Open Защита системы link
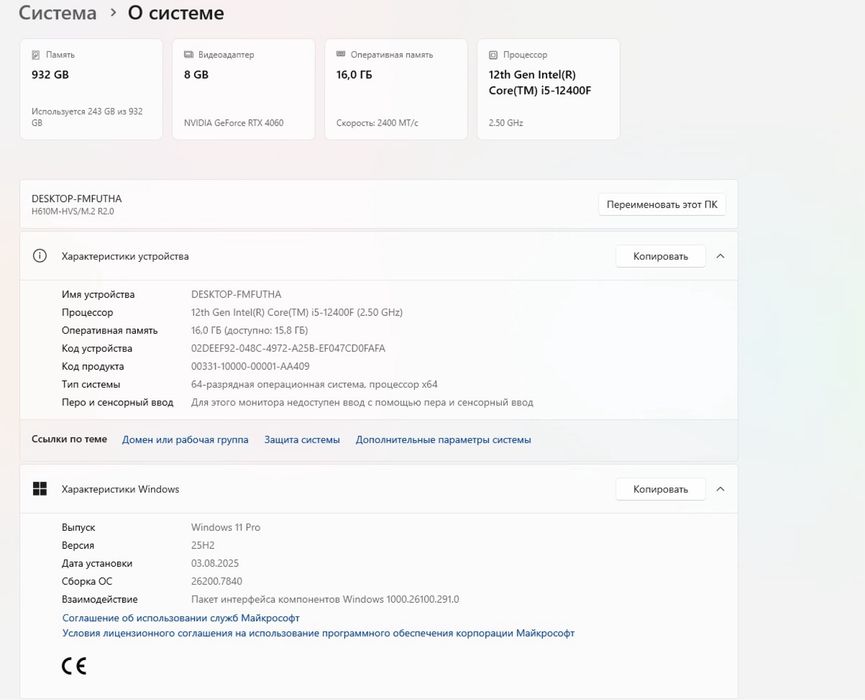This screenshot has width=865, height=700. coord(302,440)
